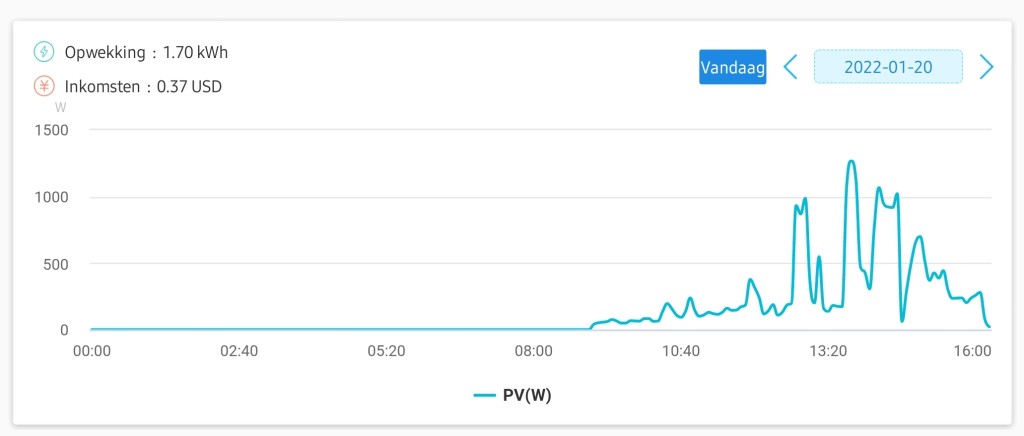The width and height of the screenshot is (1024, 436).
Task: Click the highest peak near 1250 W
Action: [x=851, y=161]
